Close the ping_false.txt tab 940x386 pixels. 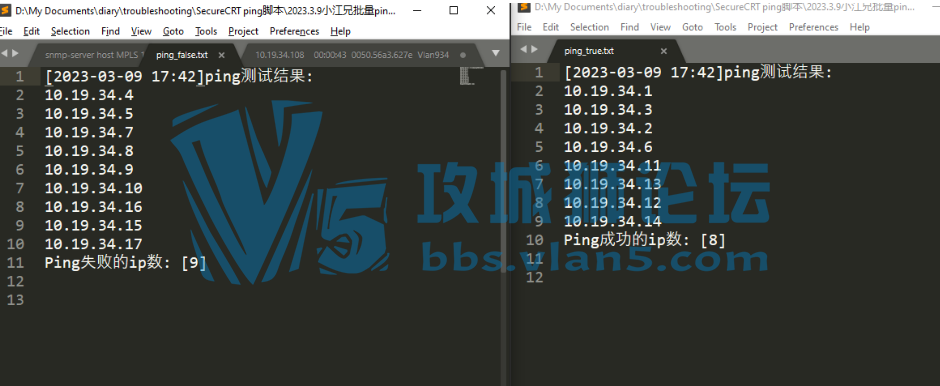pyautogui.click(x=221, y=55)
